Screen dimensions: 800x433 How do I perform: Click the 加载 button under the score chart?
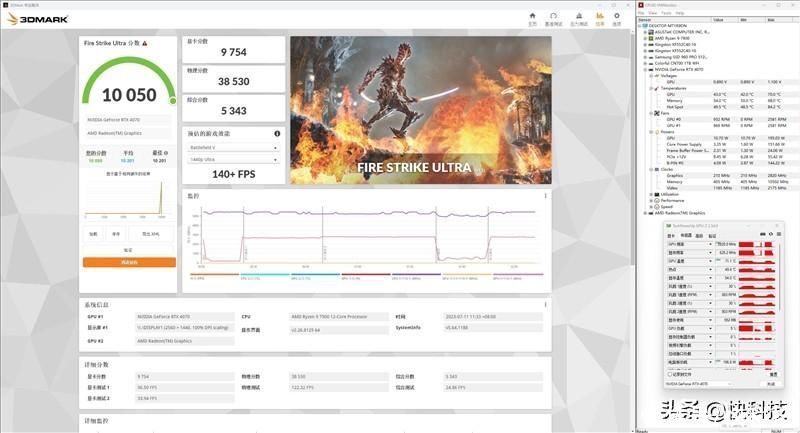click(93, 234)
